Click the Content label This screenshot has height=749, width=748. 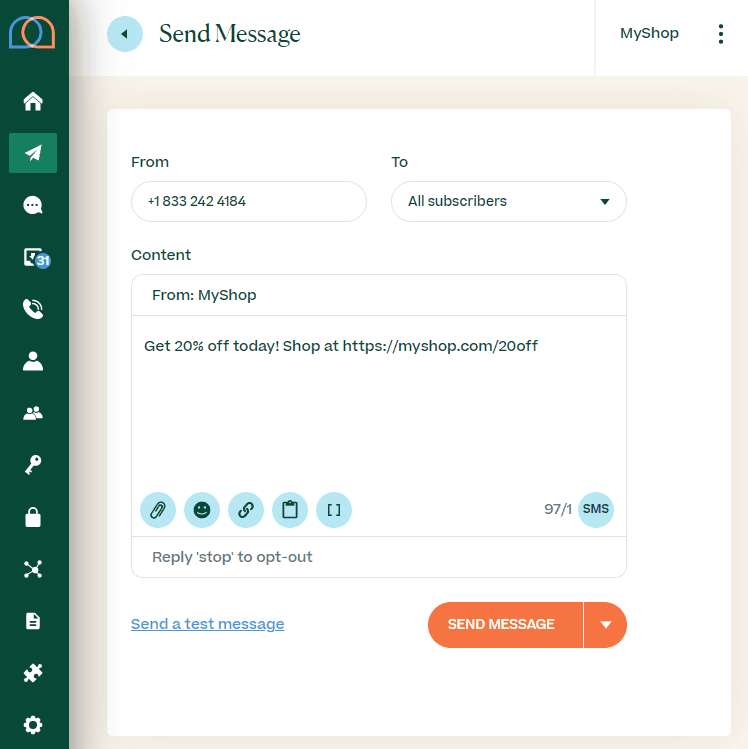[x=161, y=255]
